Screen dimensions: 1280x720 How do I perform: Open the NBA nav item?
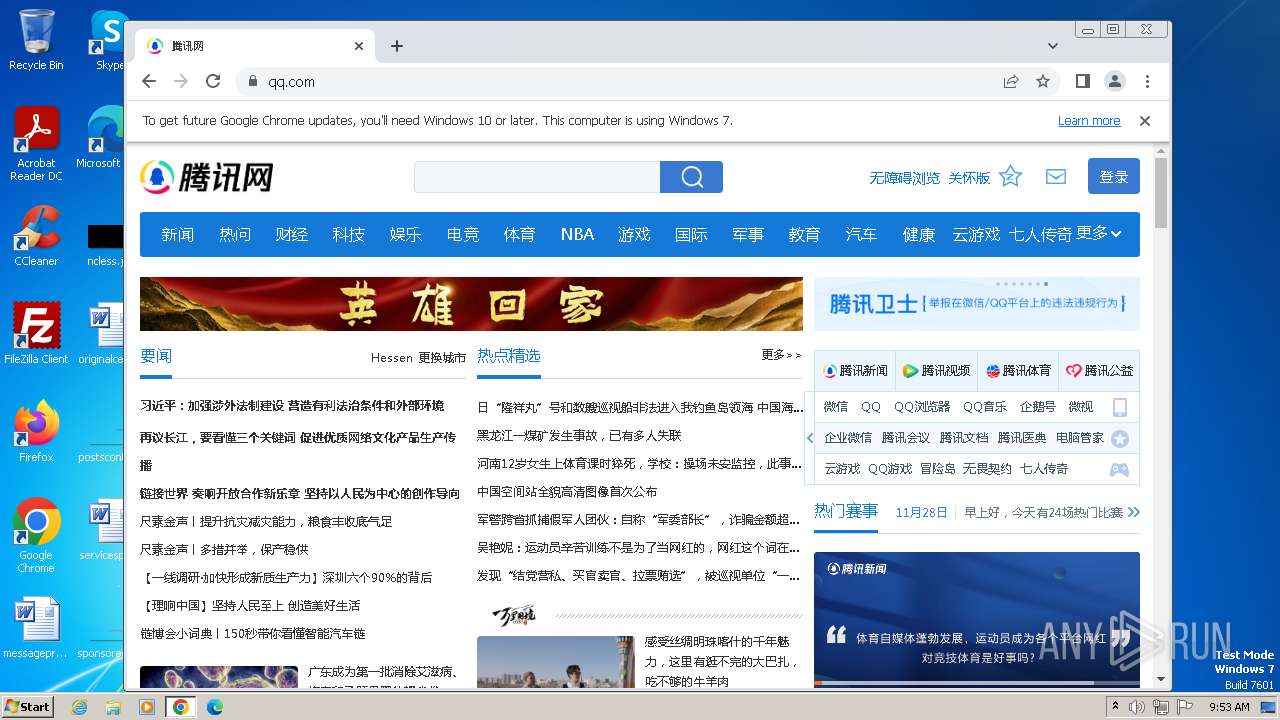coord(577,234)
